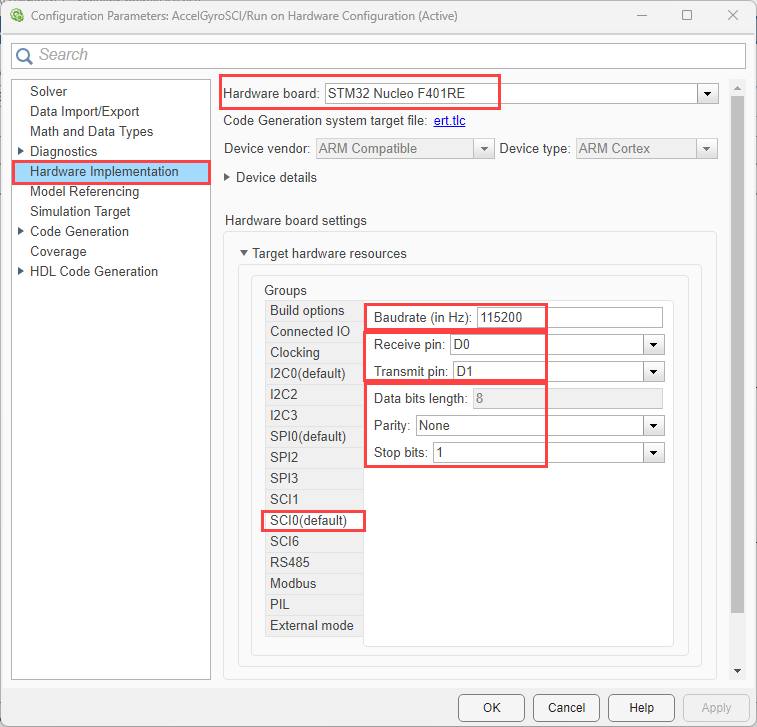Open the Parity dropdown

(x=654, y=426)
